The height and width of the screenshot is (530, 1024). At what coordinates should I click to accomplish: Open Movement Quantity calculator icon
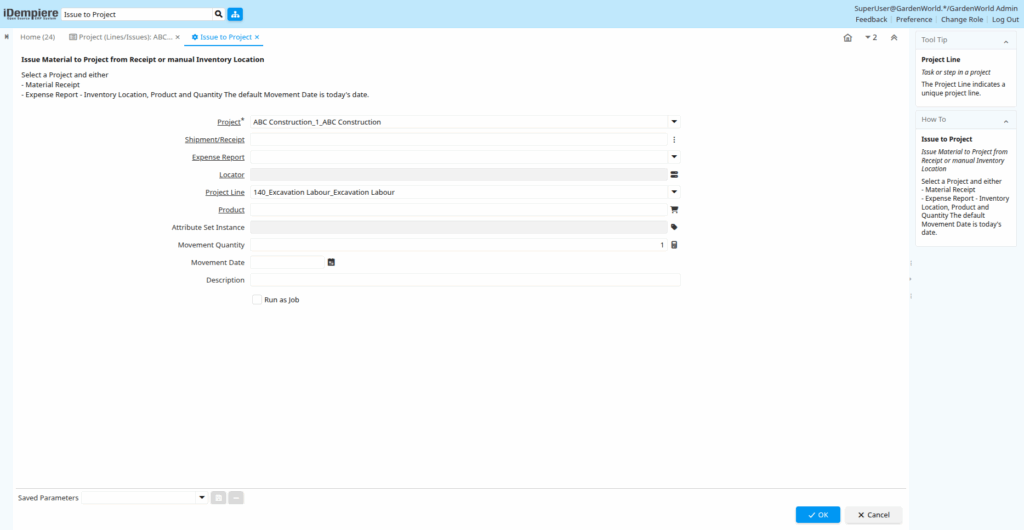tap(675, 245)
